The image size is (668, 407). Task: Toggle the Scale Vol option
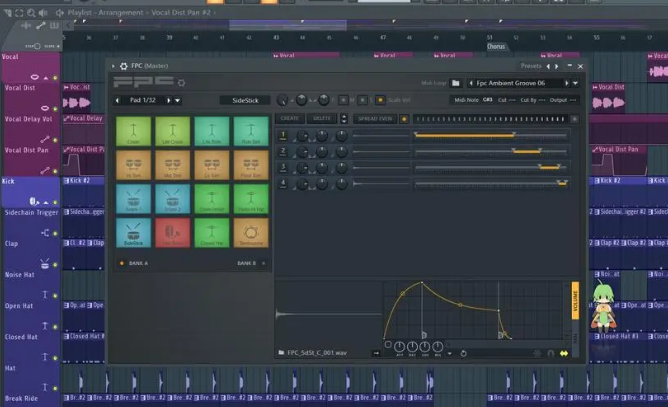(380, 100)
